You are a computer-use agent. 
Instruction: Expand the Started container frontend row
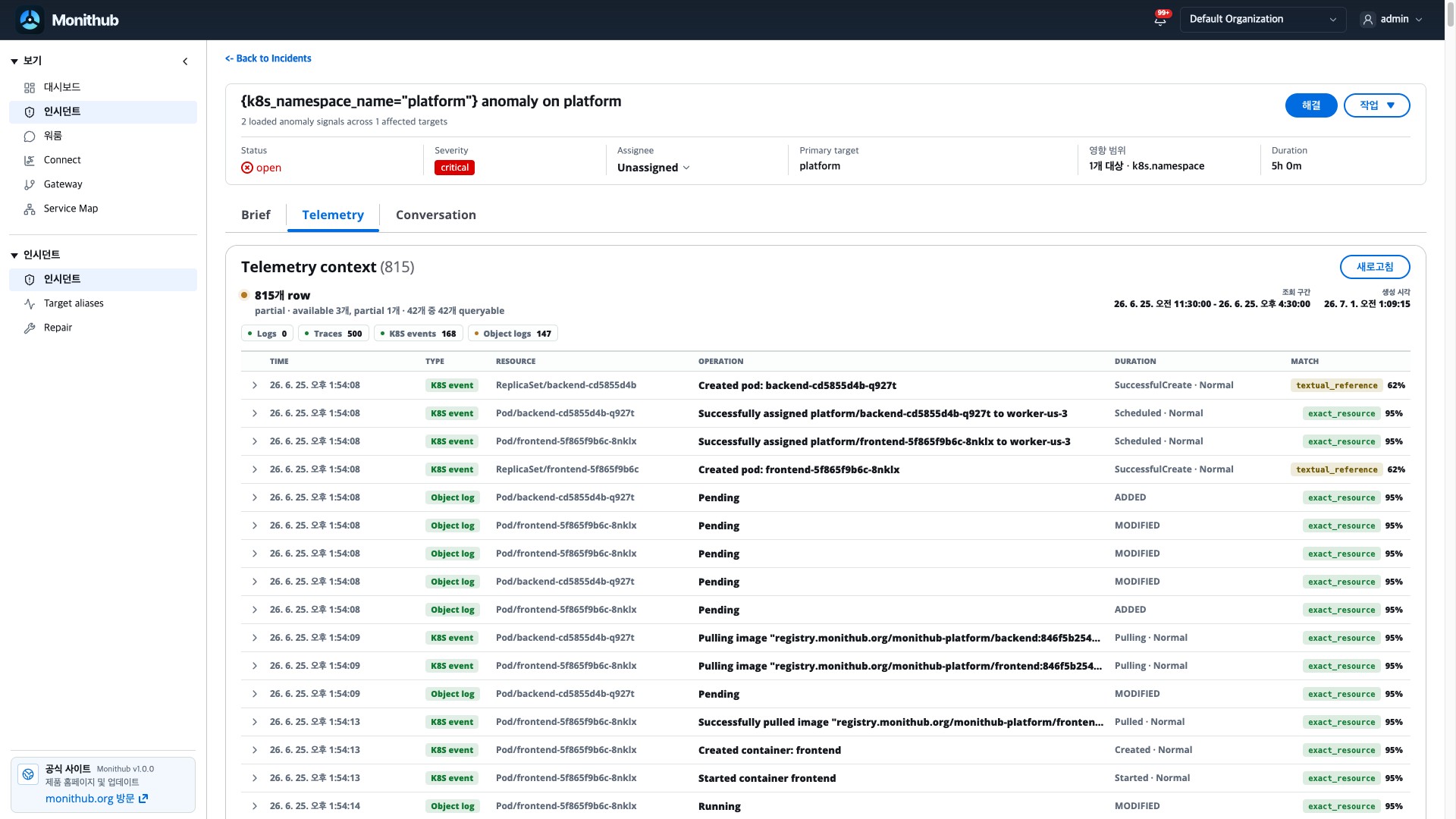(x=255, y=778)
